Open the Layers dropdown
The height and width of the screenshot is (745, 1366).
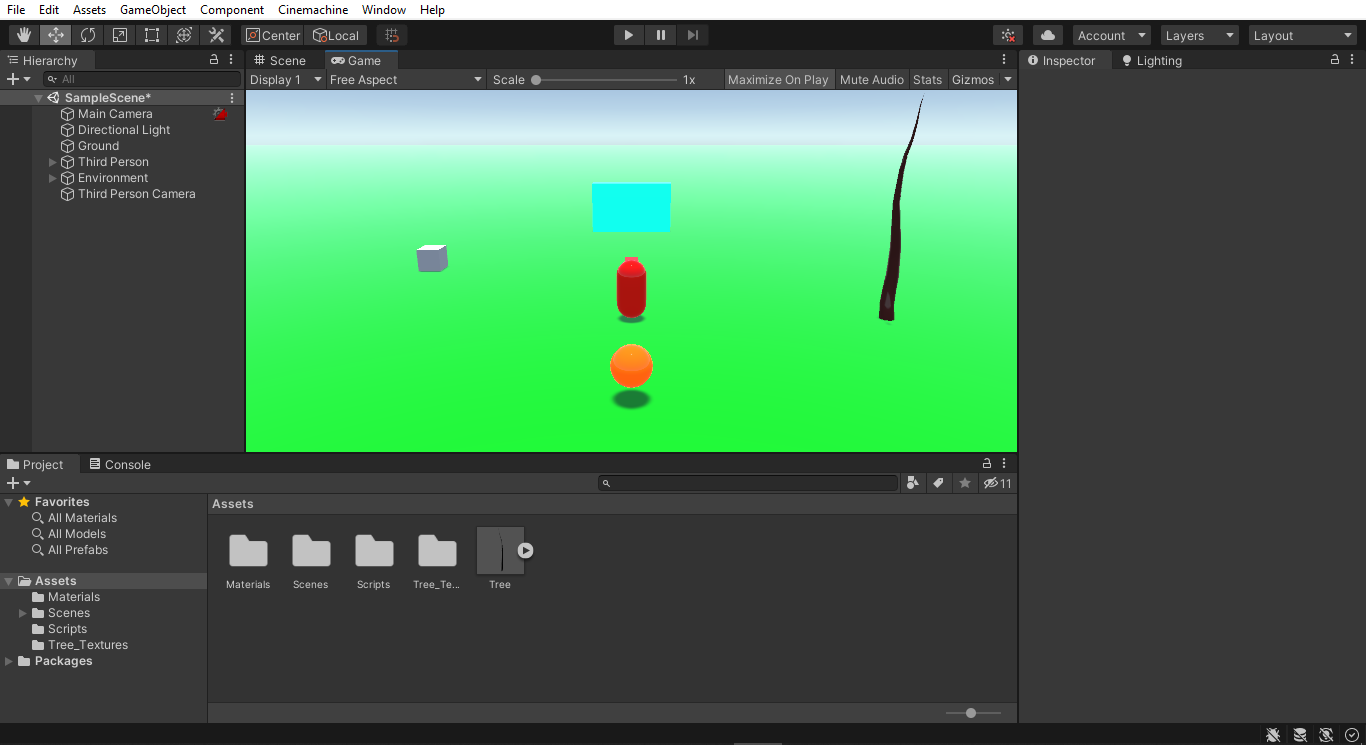point(1198,35)
